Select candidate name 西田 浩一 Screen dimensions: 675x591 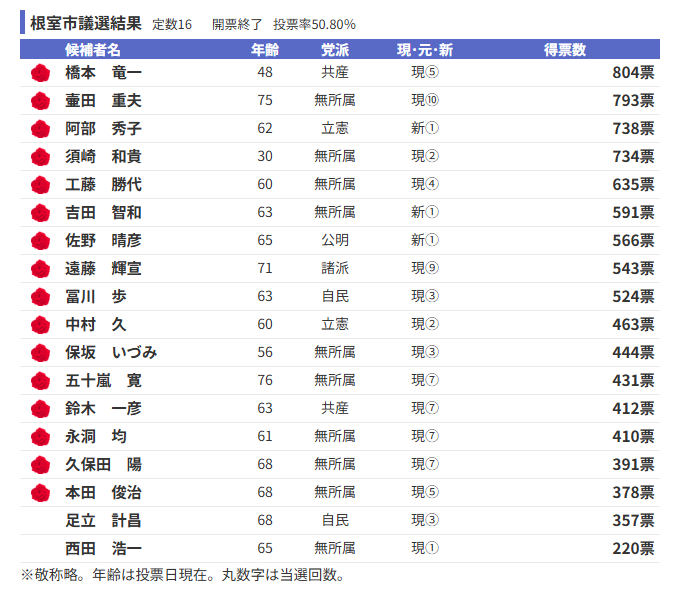click(103, 548)
